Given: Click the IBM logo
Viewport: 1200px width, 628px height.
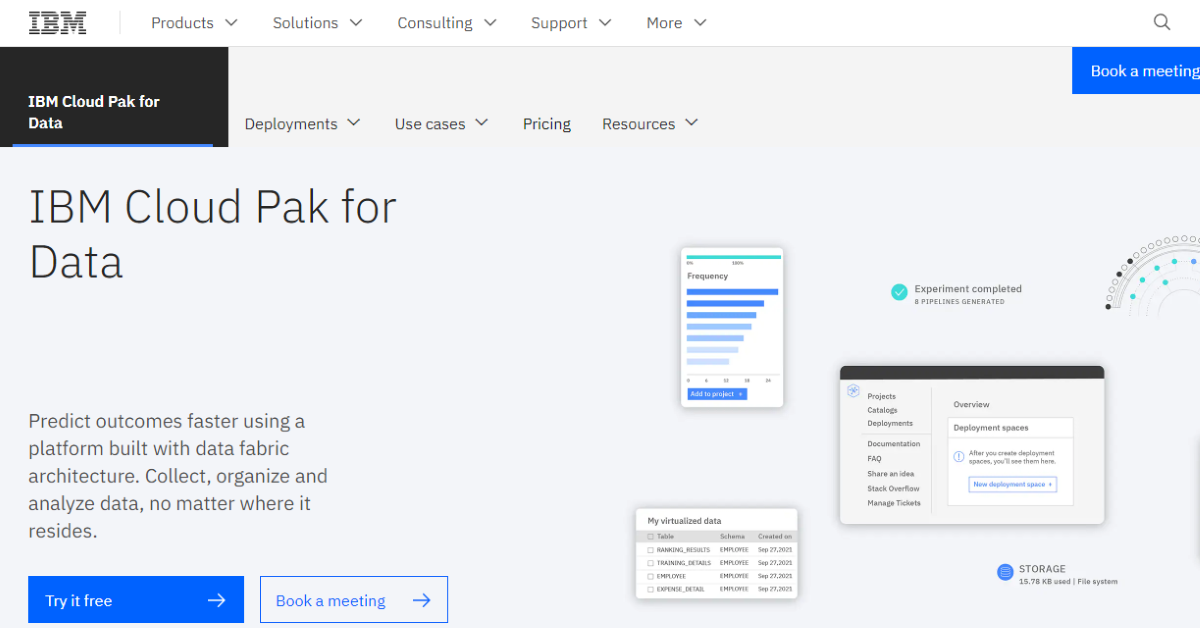Looking at the screenshot, I should click(x=57, y=23).
